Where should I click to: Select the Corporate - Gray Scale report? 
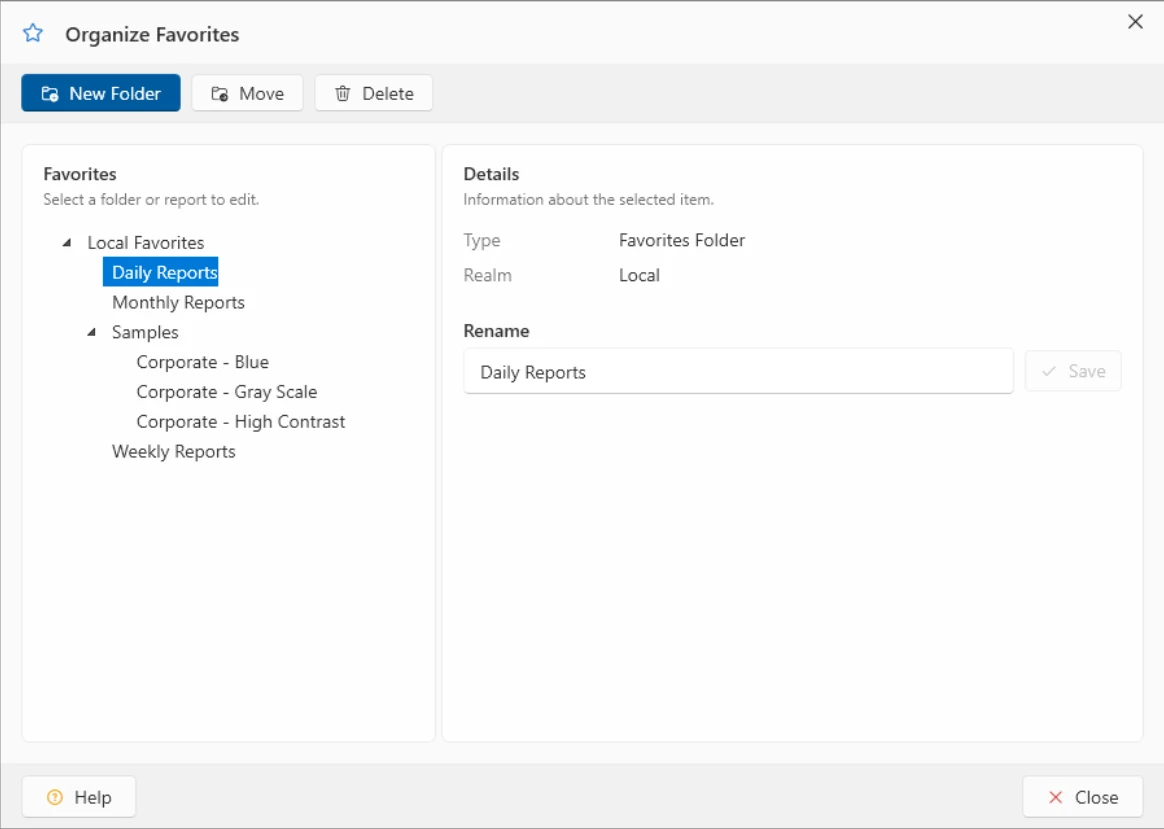(x=226, y=391)
